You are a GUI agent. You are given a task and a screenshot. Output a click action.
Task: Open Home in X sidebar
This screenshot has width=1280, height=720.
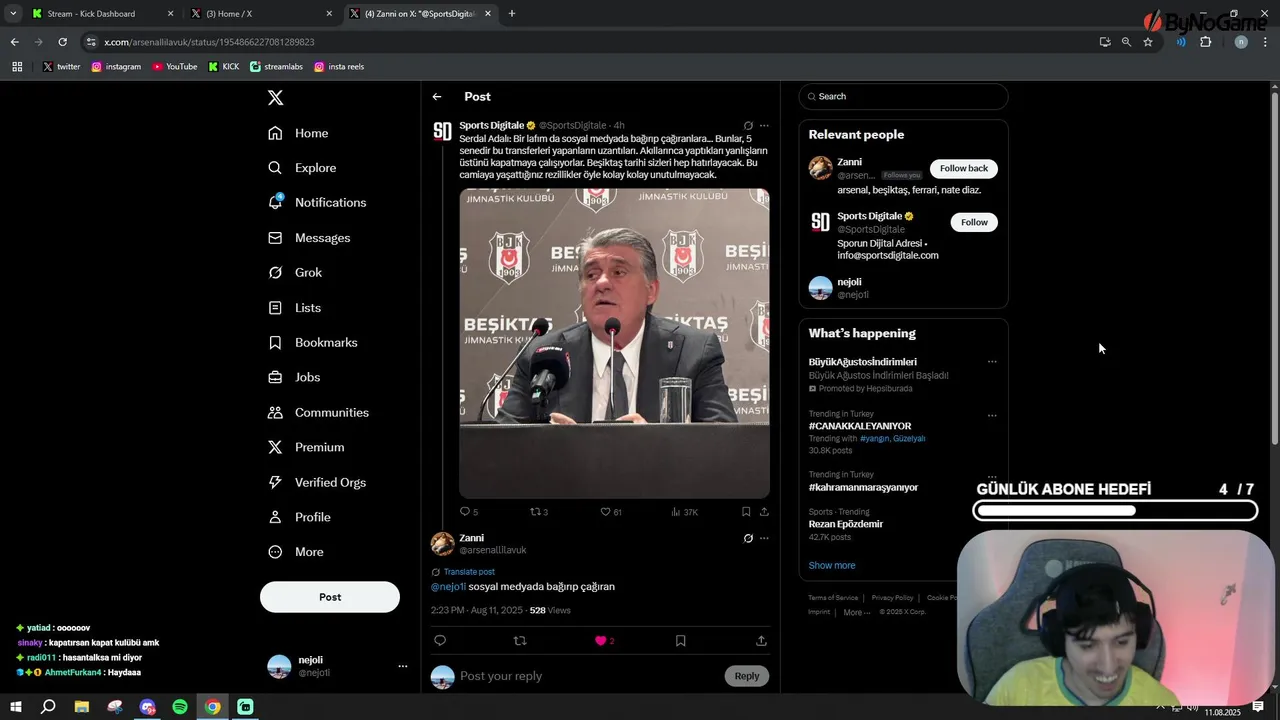298,133
